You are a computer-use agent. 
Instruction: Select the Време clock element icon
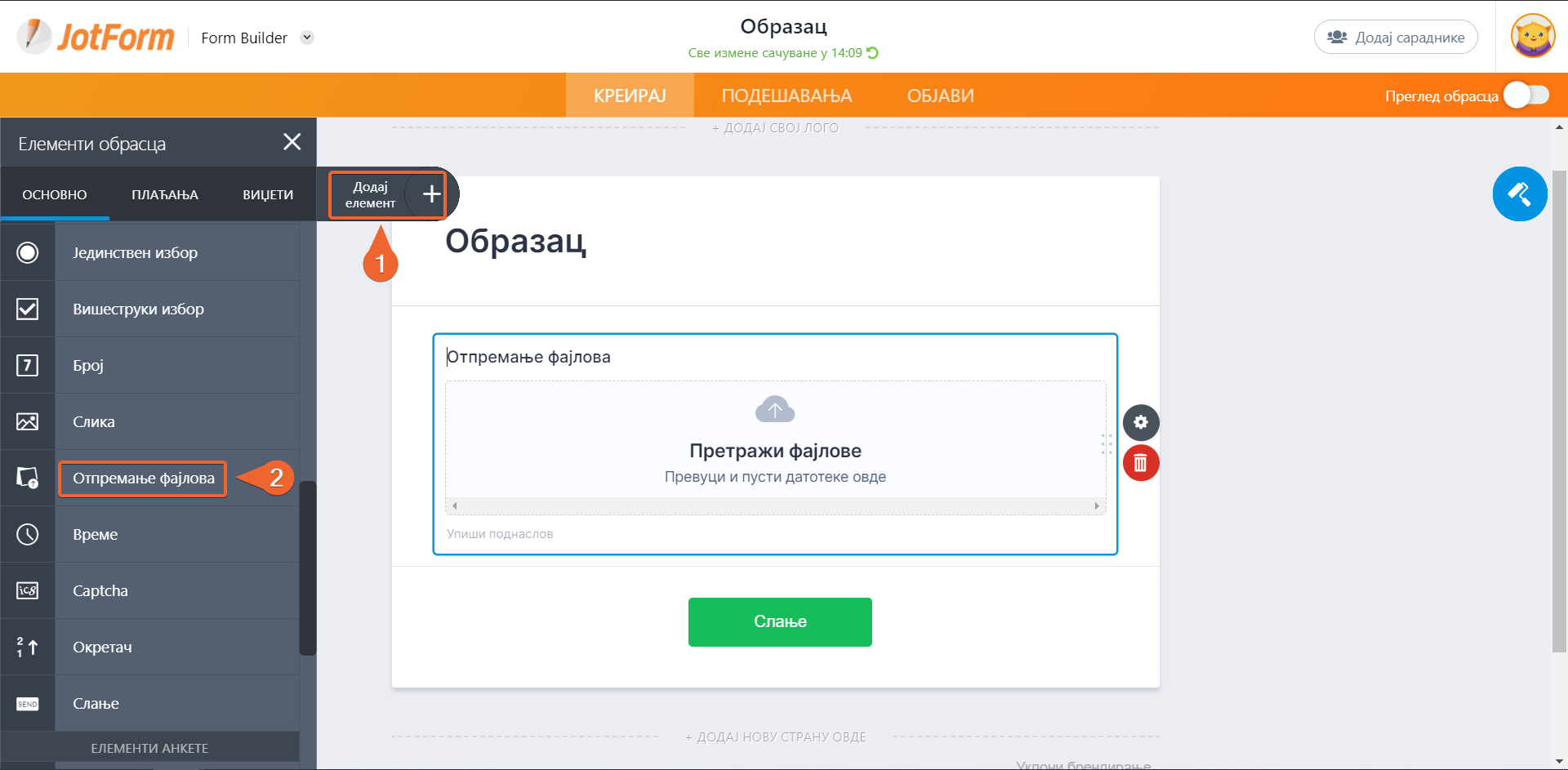pyautogui.click(x=28, y=534)
